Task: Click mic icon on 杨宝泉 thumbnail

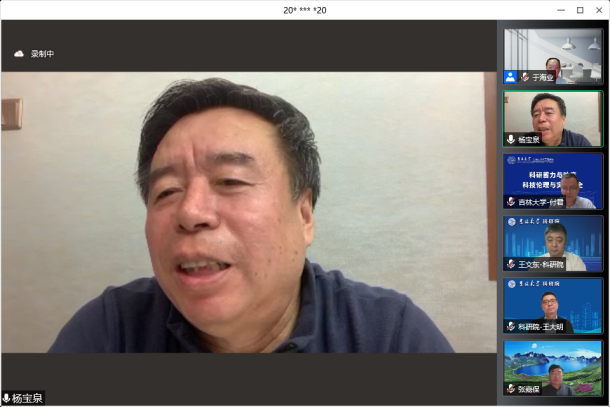Action: (511, 140)
